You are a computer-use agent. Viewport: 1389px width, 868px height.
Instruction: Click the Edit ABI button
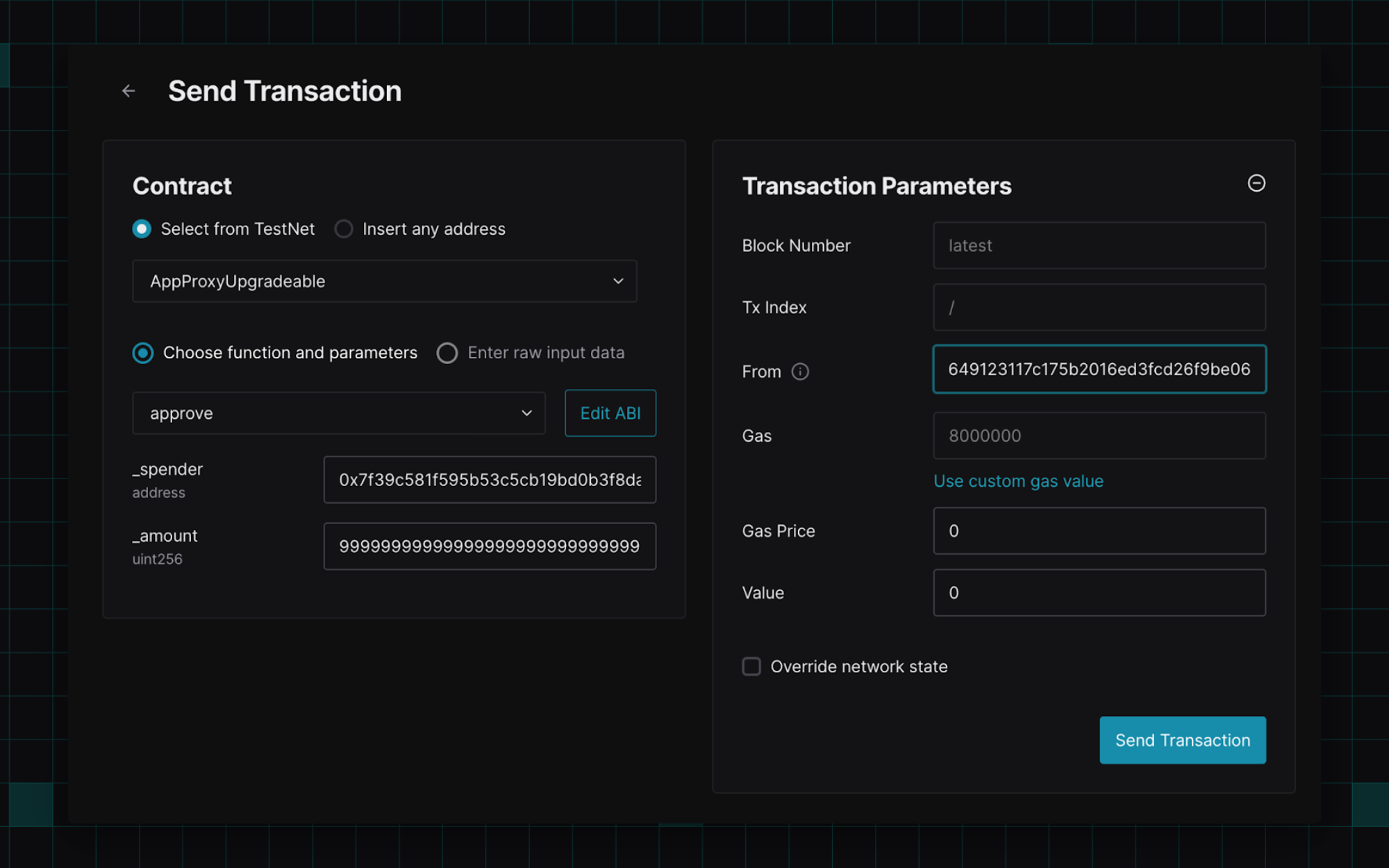[x=610, y=413]
